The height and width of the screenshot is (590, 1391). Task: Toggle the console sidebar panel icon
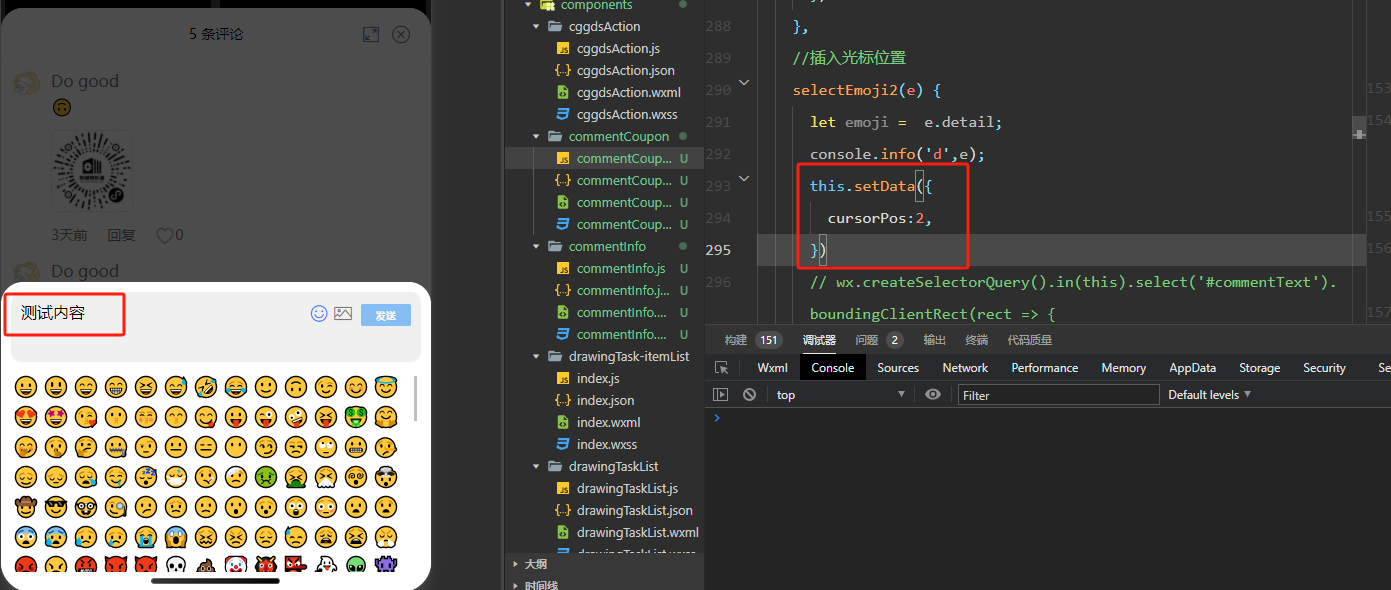(720, 395)
